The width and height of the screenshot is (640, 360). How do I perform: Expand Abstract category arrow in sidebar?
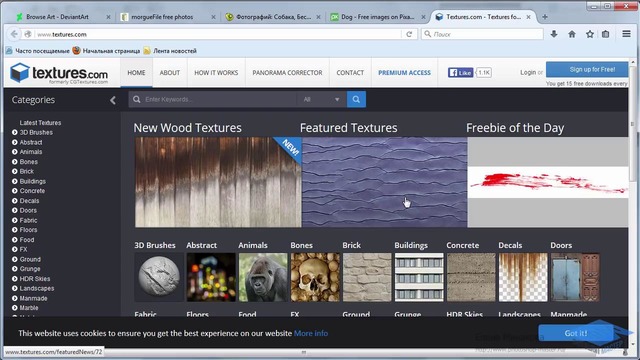click(x=15, y=142)
